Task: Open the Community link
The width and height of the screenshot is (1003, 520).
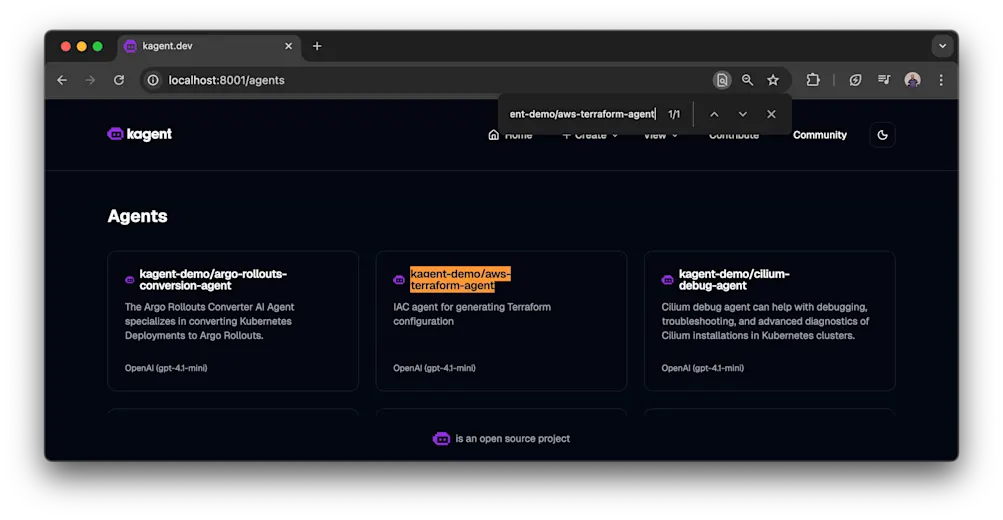Action: (819, 135)
